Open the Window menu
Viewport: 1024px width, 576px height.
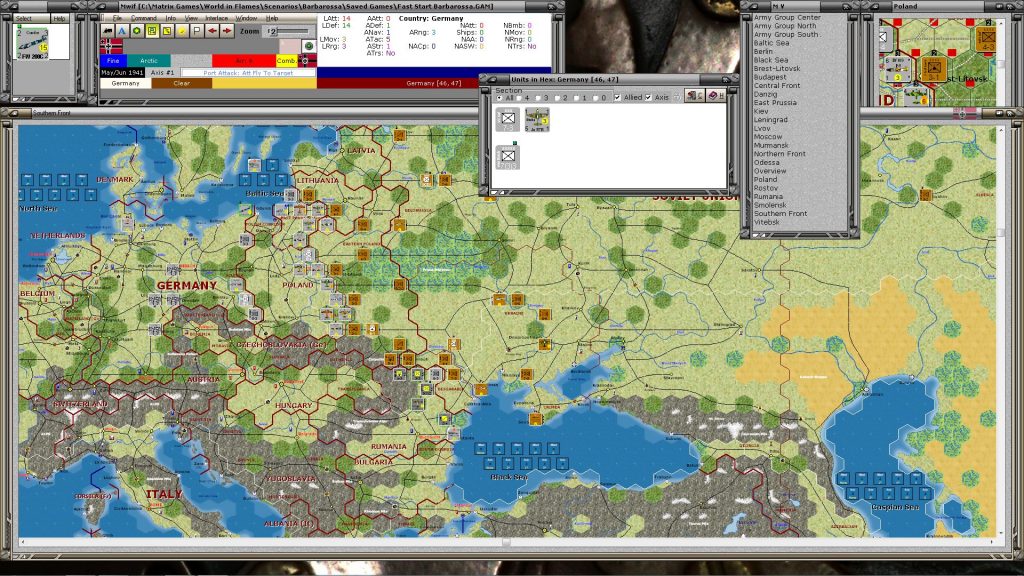(246, 18)
